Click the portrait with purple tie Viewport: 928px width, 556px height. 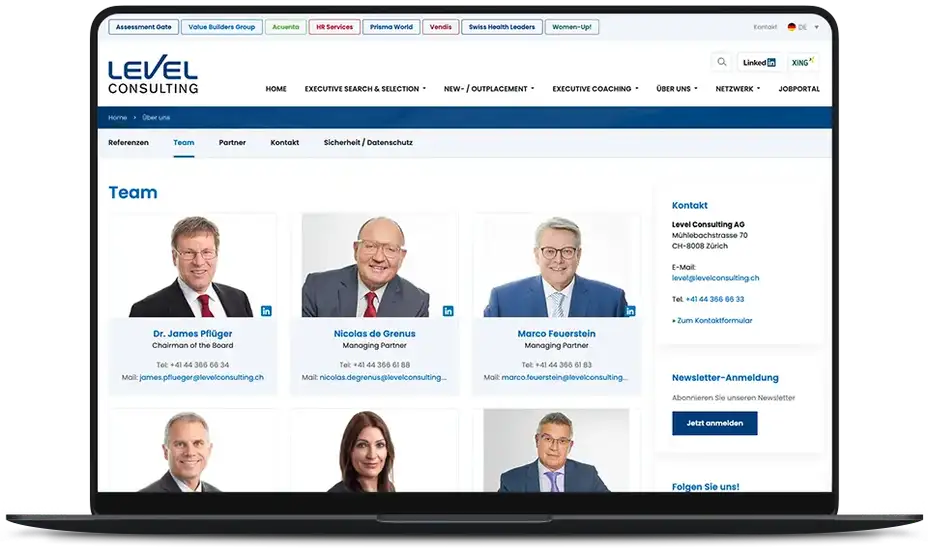[556, 451]
